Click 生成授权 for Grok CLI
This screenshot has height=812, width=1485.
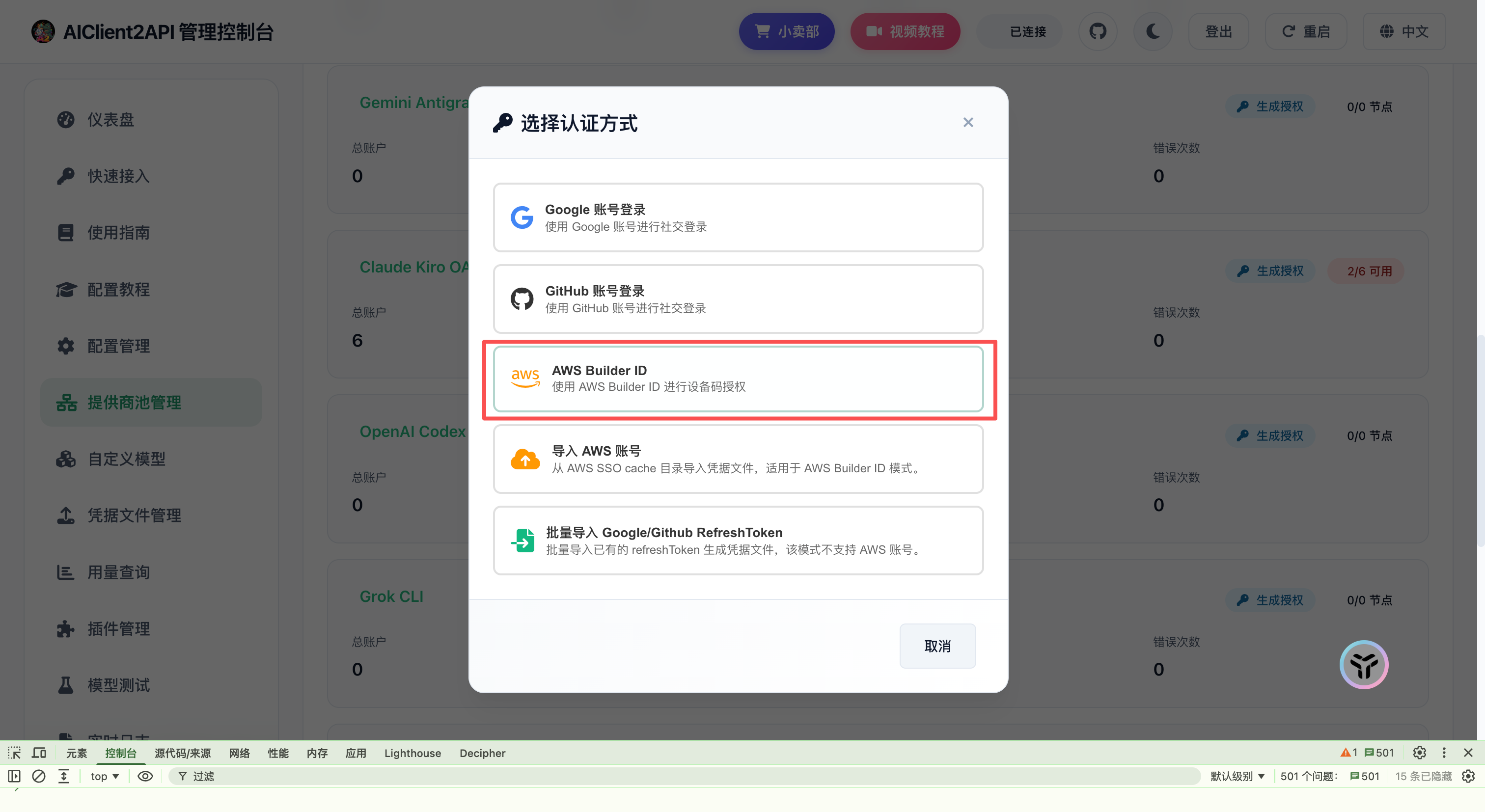[x=1270, y=600]
